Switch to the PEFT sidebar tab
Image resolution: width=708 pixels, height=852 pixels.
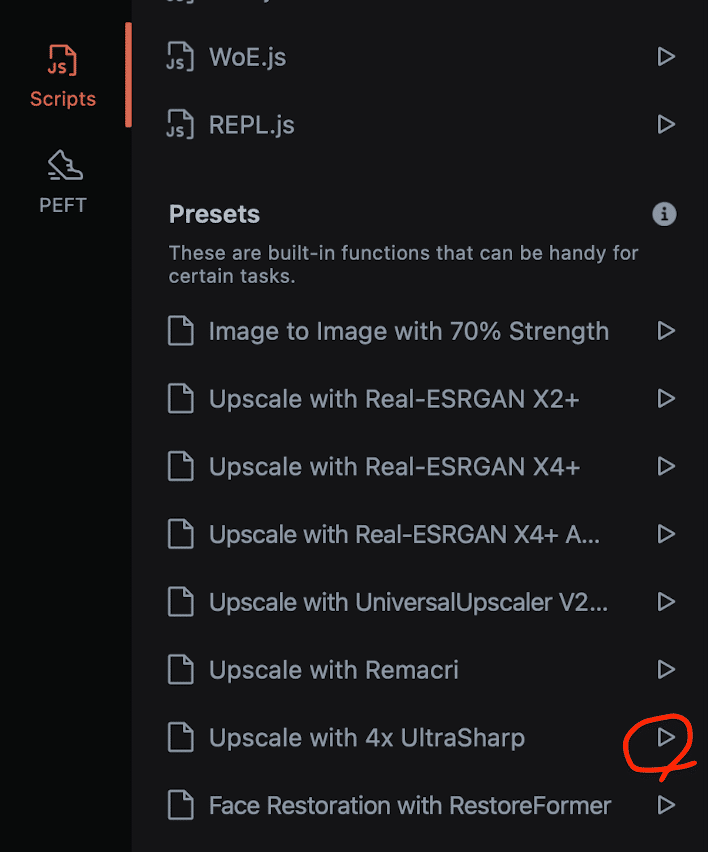(x=62, y=182)
